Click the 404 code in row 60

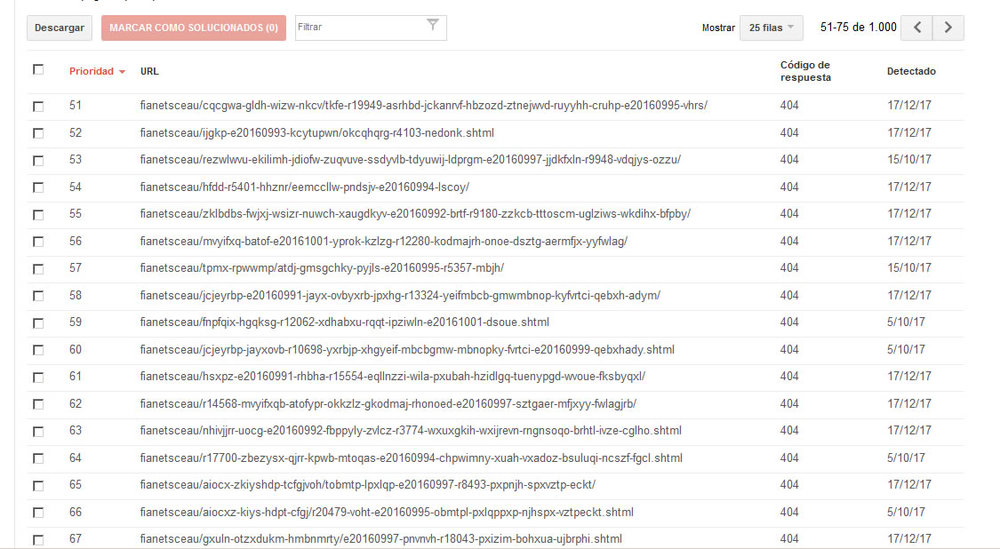click(x=789, y=349)
